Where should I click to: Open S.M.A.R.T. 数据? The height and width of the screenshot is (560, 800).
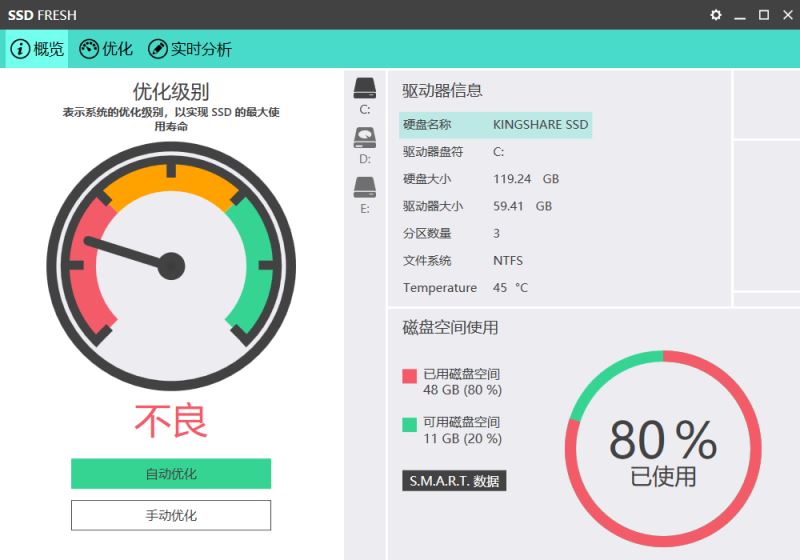(454, 480)
